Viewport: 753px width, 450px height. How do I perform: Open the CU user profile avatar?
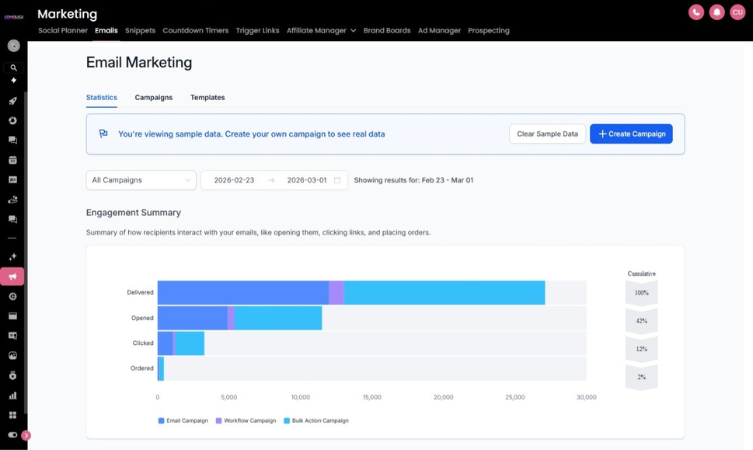click(738, 12)
